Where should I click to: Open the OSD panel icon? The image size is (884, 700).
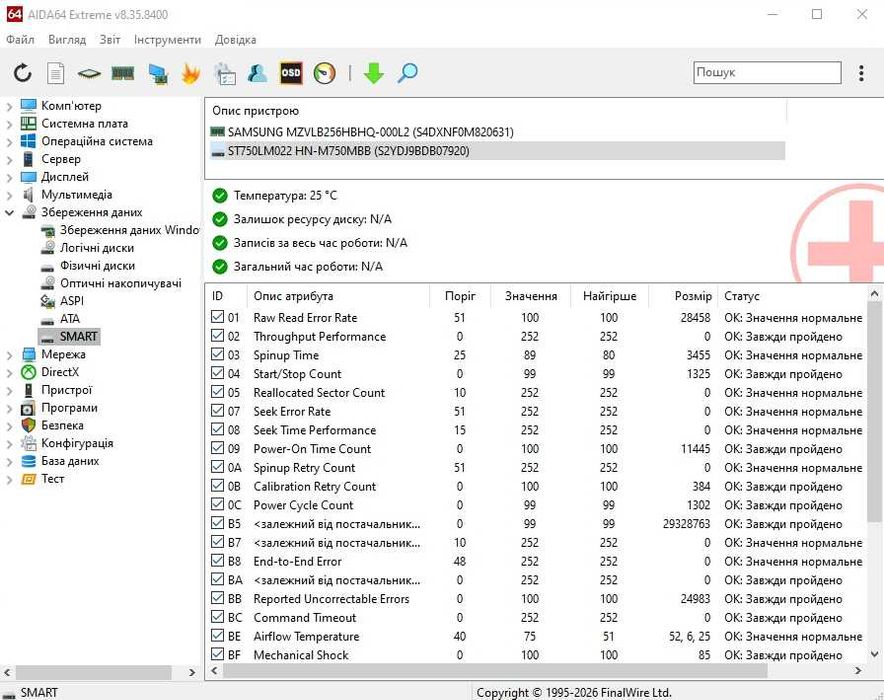coord(291,73)
